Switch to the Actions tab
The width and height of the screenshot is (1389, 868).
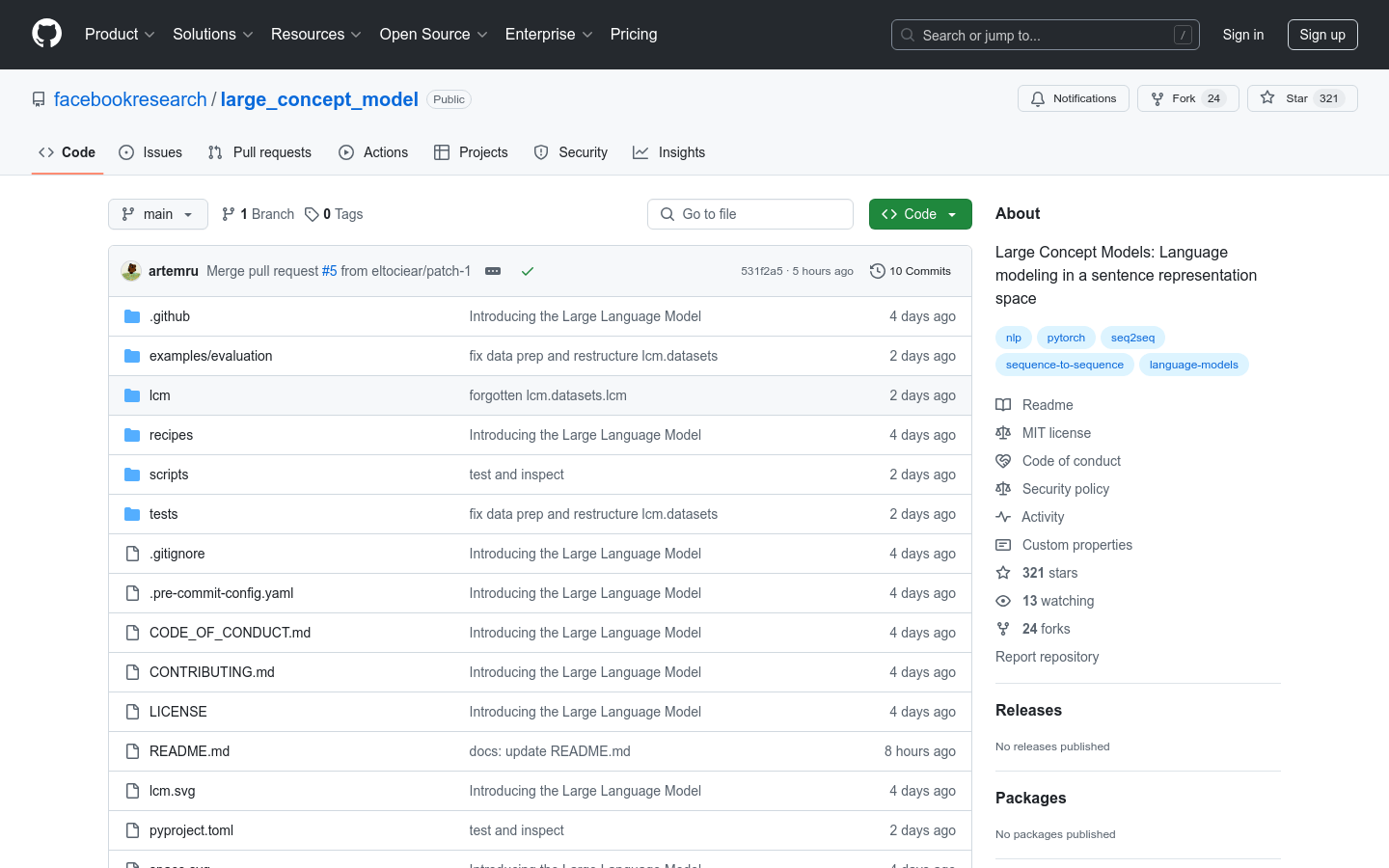[373, 152]
